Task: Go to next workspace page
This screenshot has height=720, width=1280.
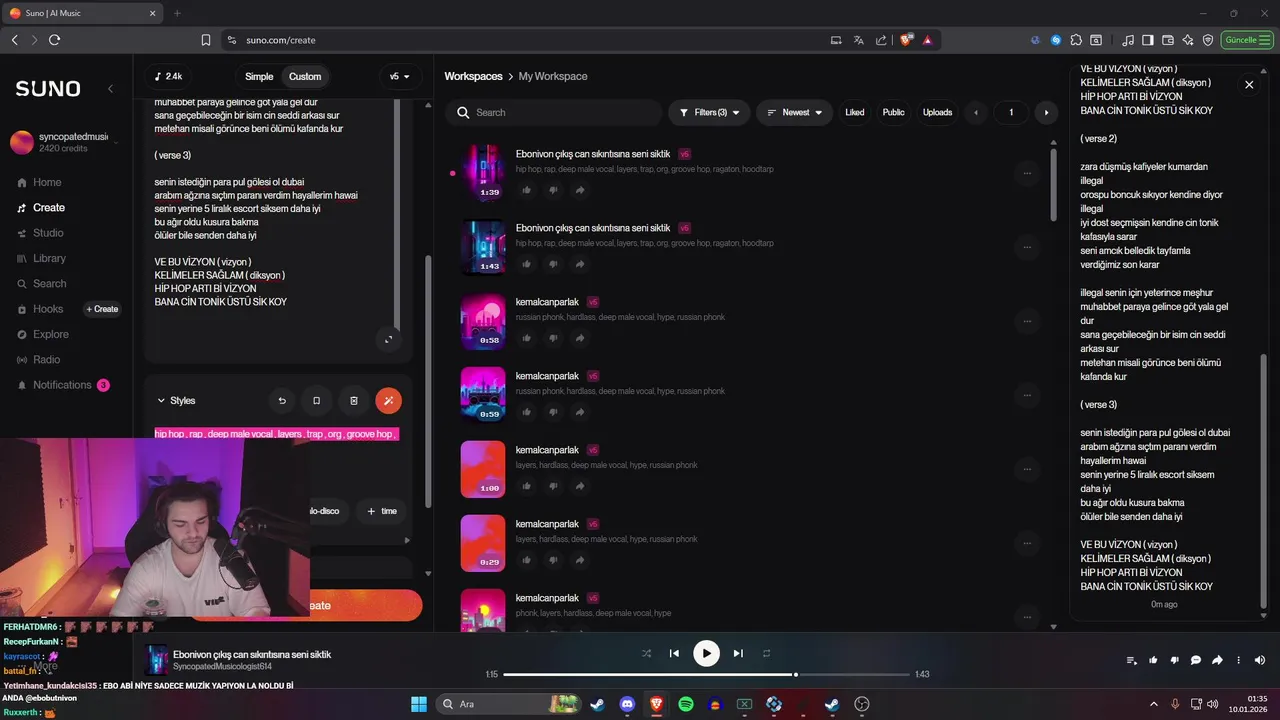Action: 1046,112
